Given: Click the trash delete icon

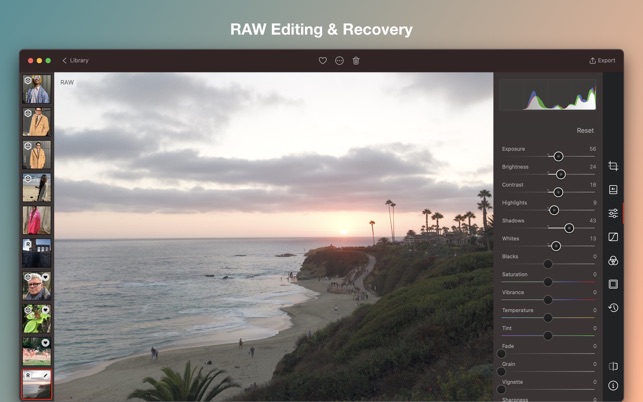Looking at the screenshot, I should pos(356,61).
